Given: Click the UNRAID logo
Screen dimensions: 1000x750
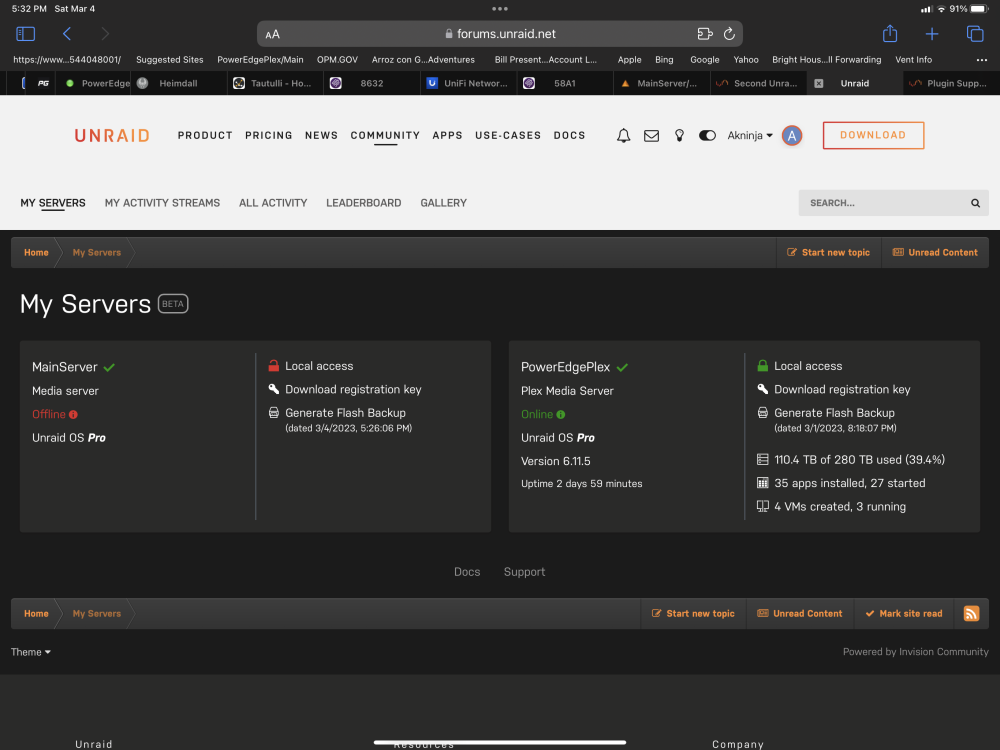Looking at the screenshot, I should click(x=112, y=136).
